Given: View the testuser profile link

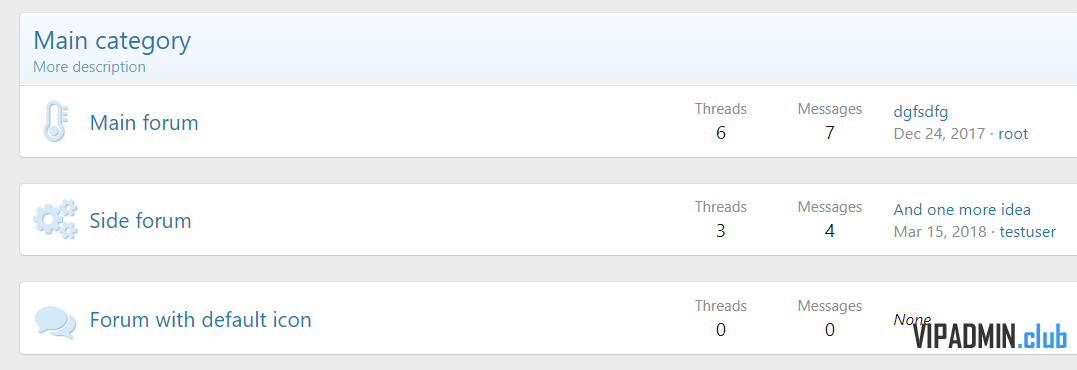Looking at the screenshot, I should pyautogui.click(x=1028, y=232).
